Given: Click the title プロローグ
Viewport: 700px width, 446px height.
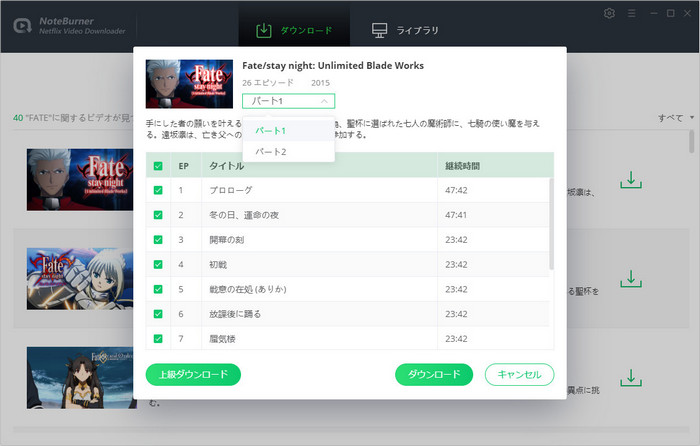Looking at the screenshot, I should pyautogui.click(x=231, y=190).
